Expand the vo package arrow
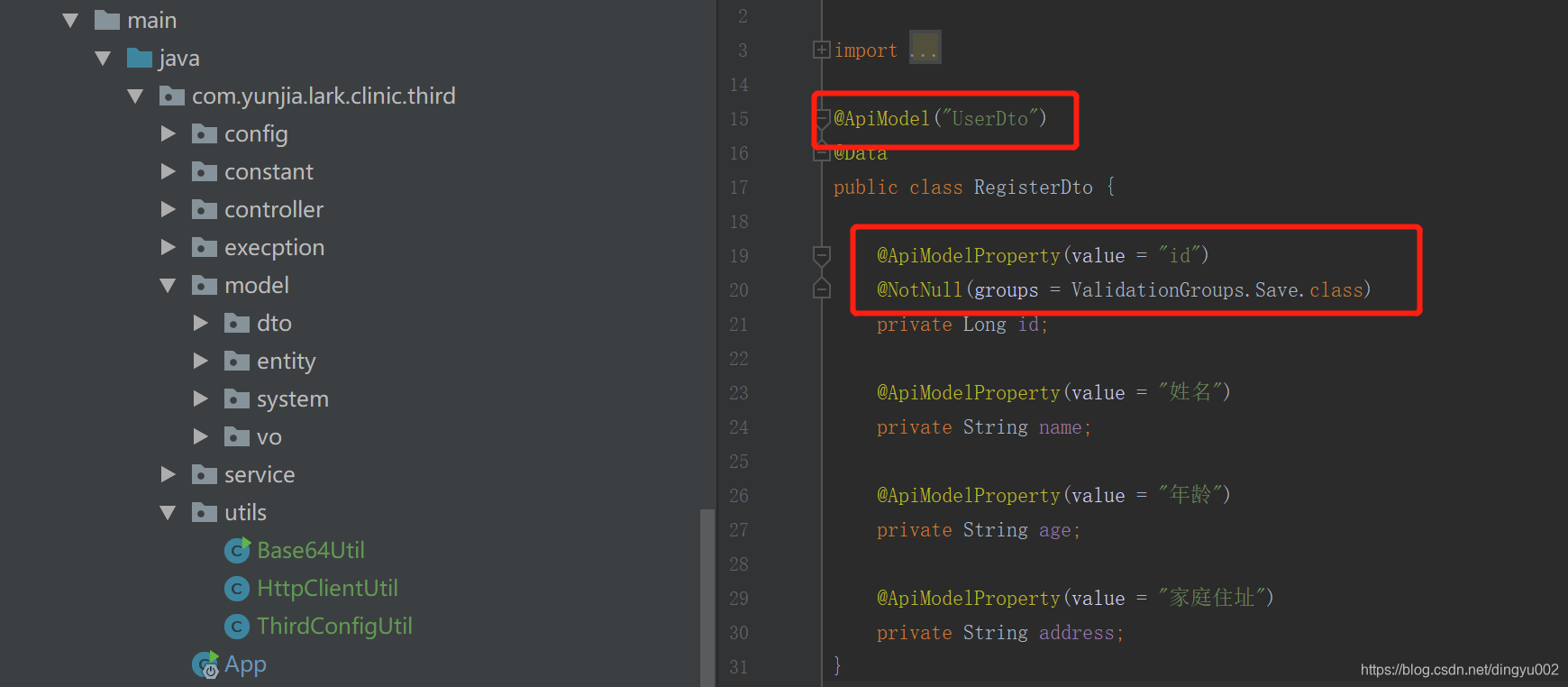This screenshot has width=1568, height=687. click(x=200, y=436)
